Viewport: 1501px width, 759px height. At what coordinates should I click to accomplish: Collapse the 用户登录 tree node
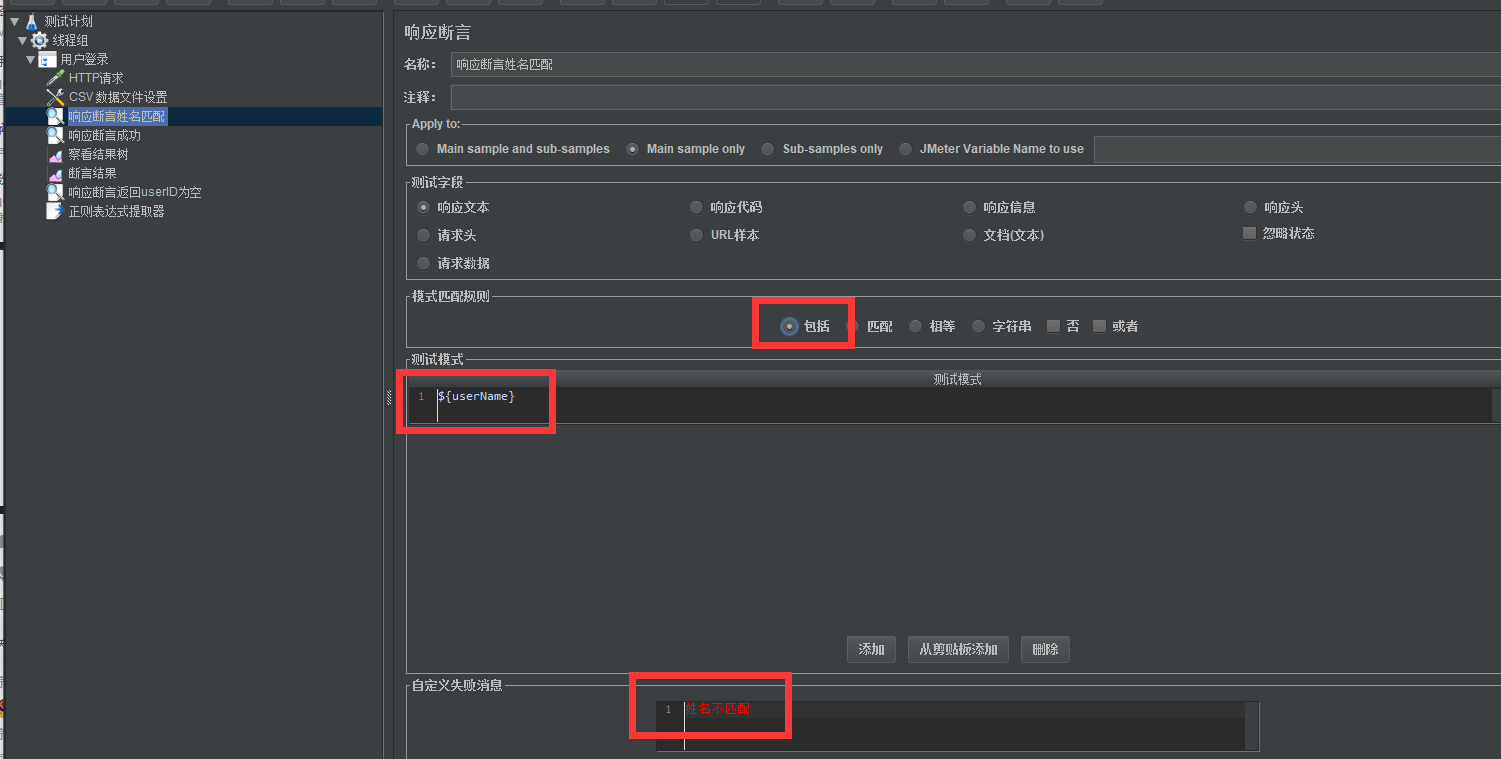[33, 58]
